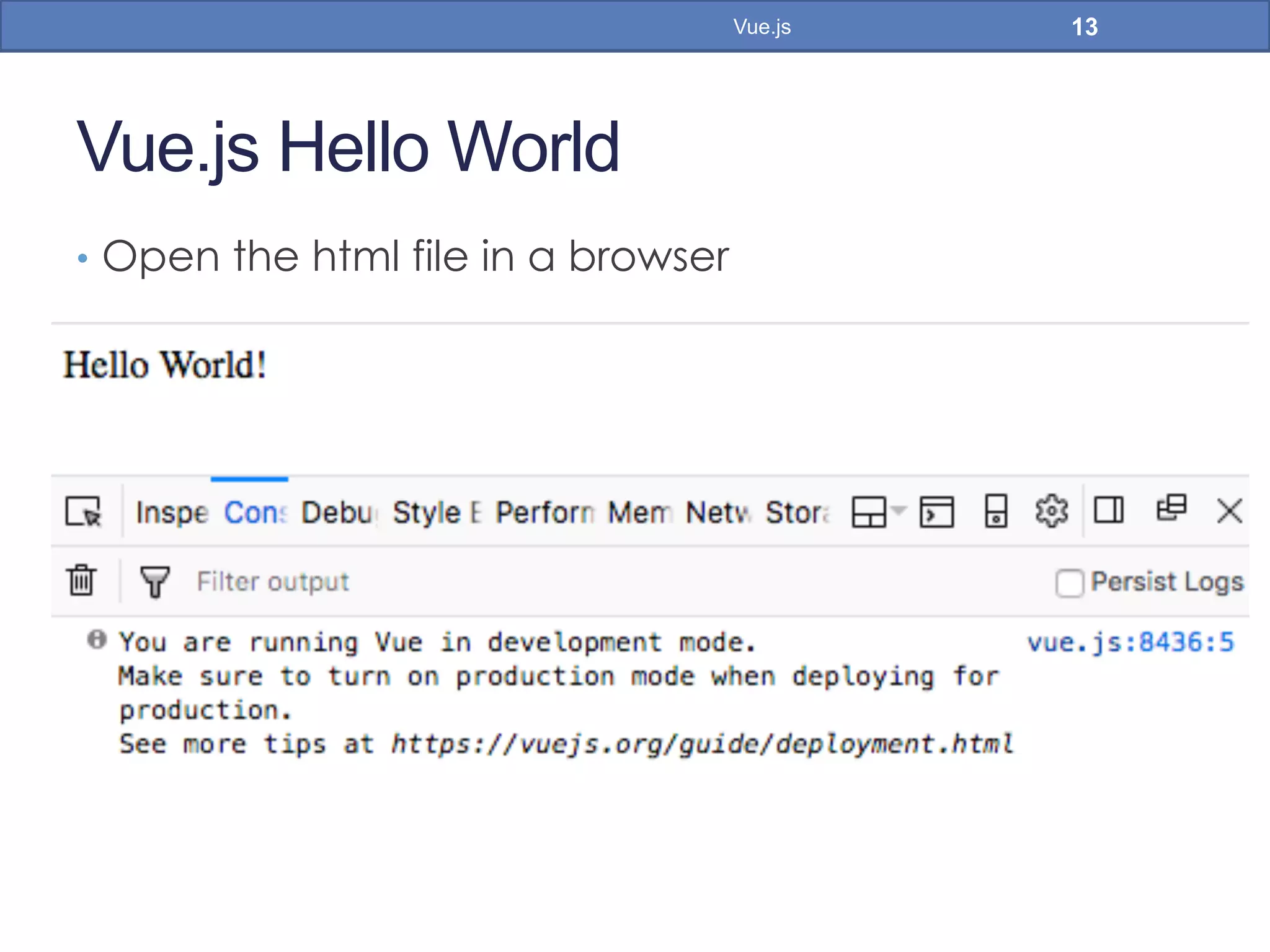Open vue.js:8436:5 source link
Image resolution: width=1270 pixels, height=952 pixels.
click(x=1130, y=642)
